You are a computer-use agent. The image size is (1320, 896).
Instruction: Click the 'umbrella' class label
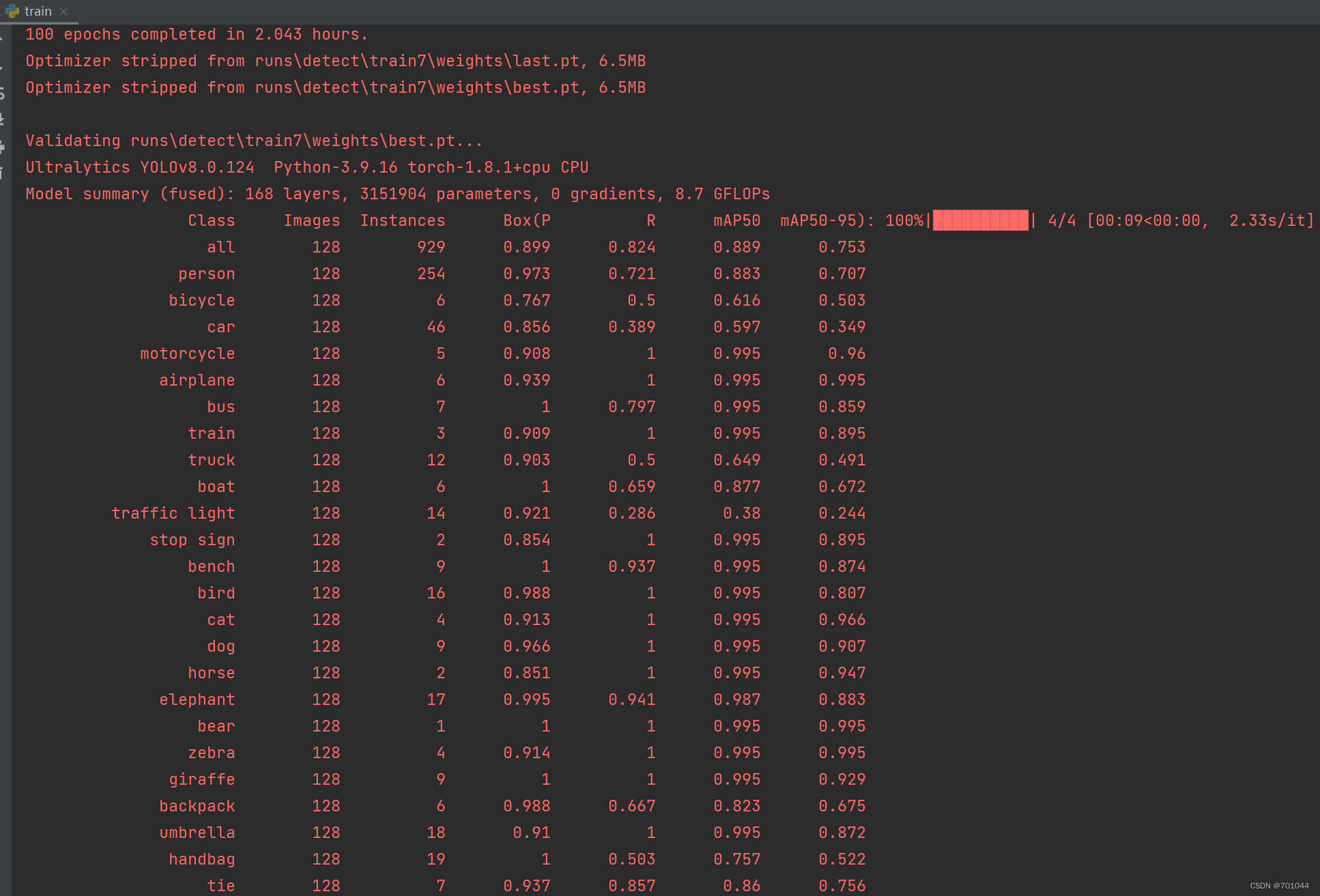[197, 833]
